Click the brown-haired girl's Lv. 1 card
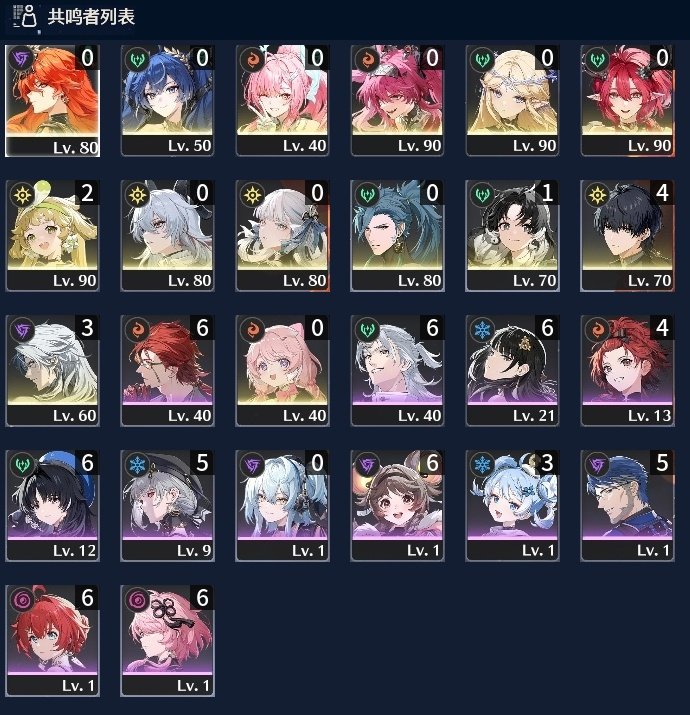The image size is (690, 715). tap(397, 506)
